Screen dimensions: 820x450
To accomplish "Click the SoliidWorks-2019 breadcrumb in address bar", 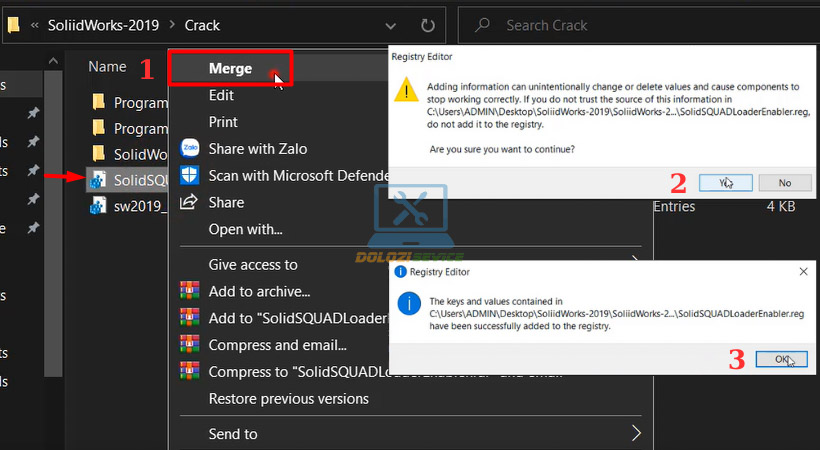I will pyautogui.click(x=103, y=25).
